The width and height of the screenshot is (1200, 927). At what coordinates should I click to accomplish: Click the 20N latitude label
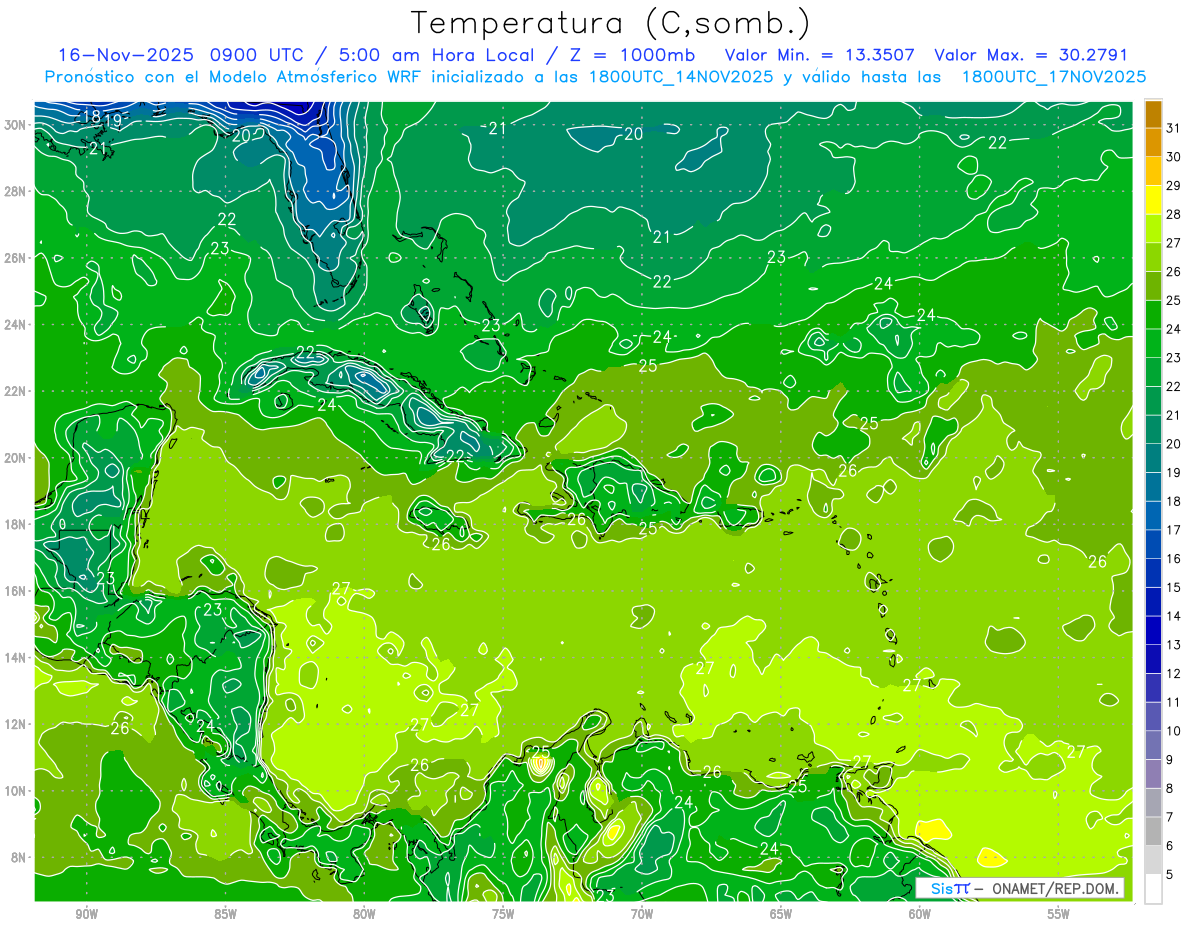[16, 458]
